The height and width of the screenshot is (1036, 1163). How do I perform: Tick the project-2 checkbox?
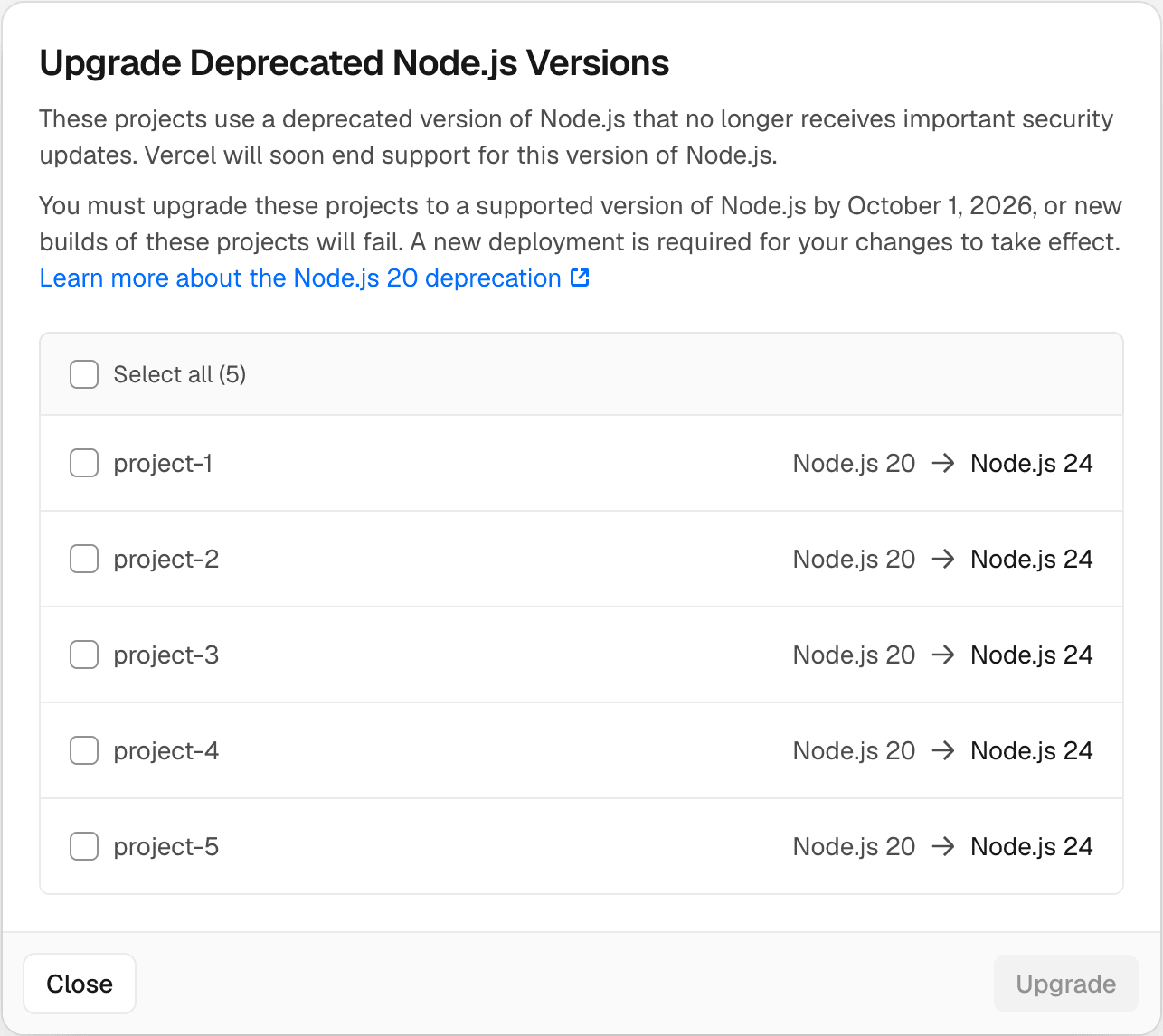coord(84,559)
